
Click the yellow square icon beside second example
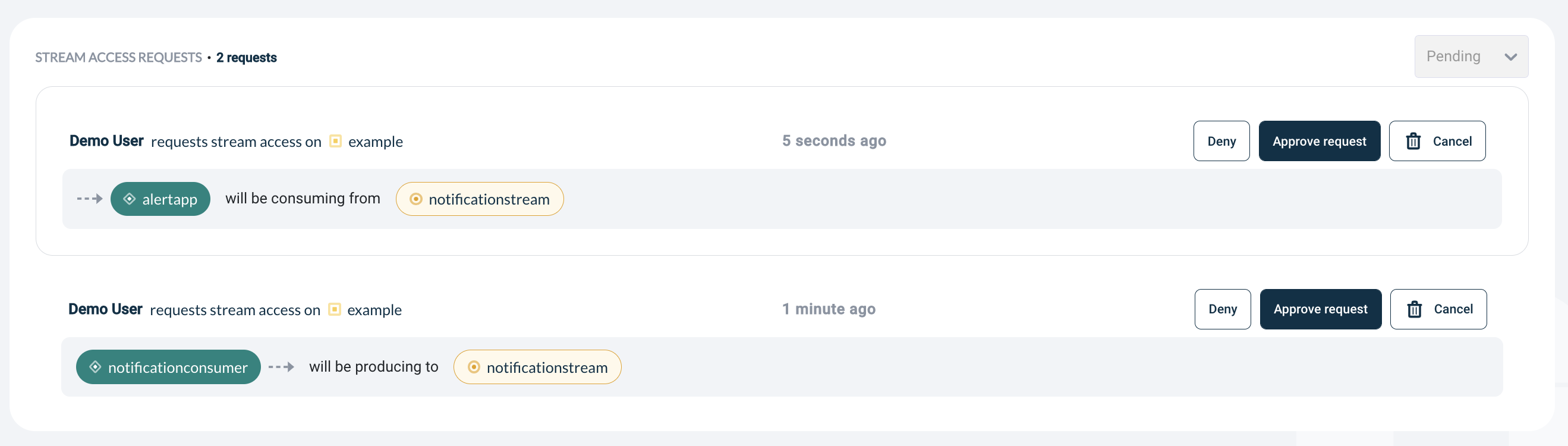point(334,309)
